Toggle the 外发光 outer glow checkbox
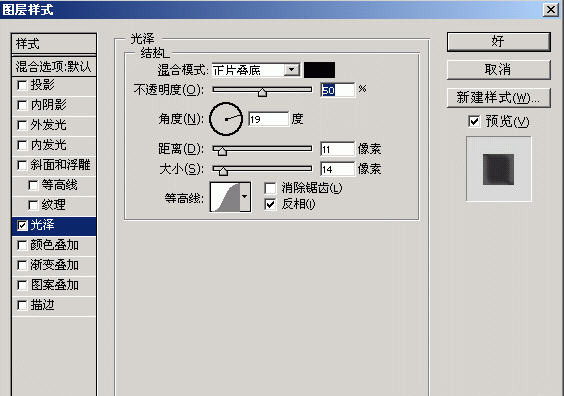 [x=22, y=125]
